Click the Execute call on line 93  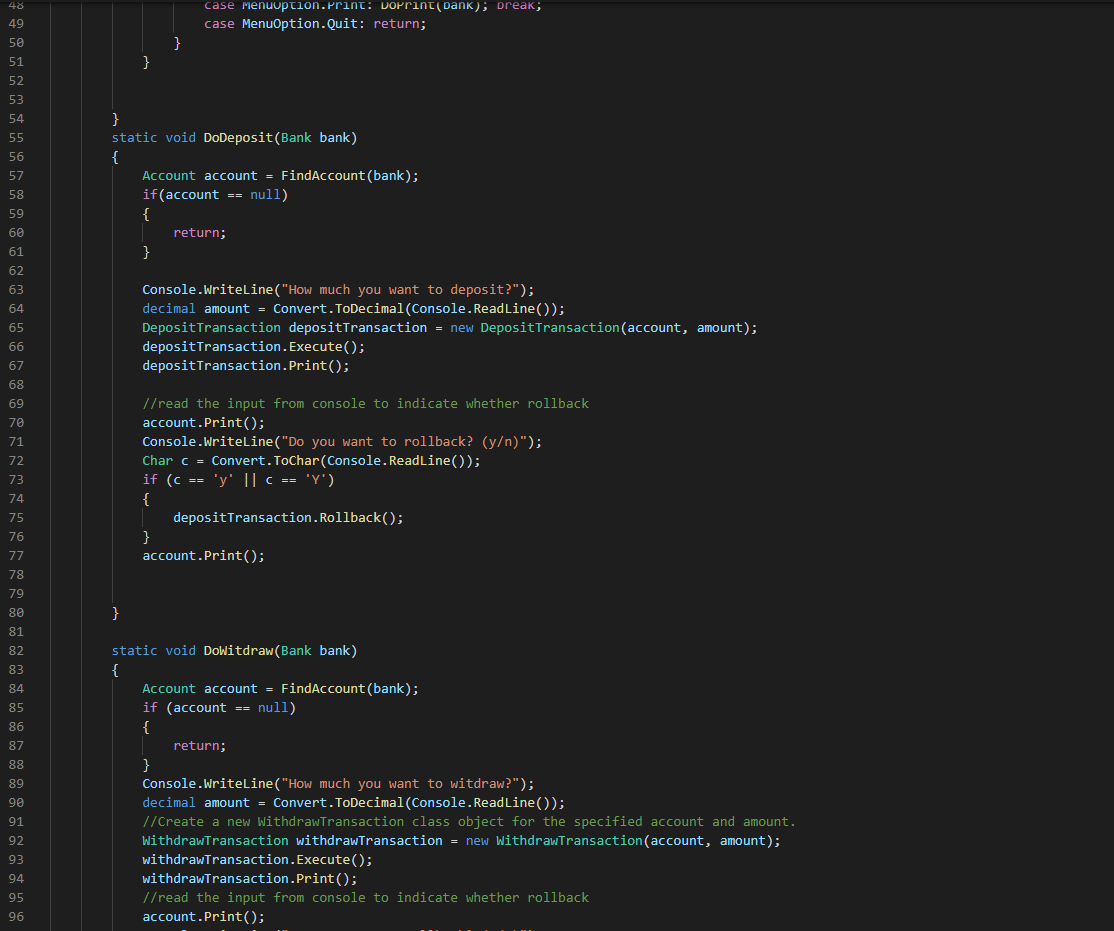click(322, 859)
